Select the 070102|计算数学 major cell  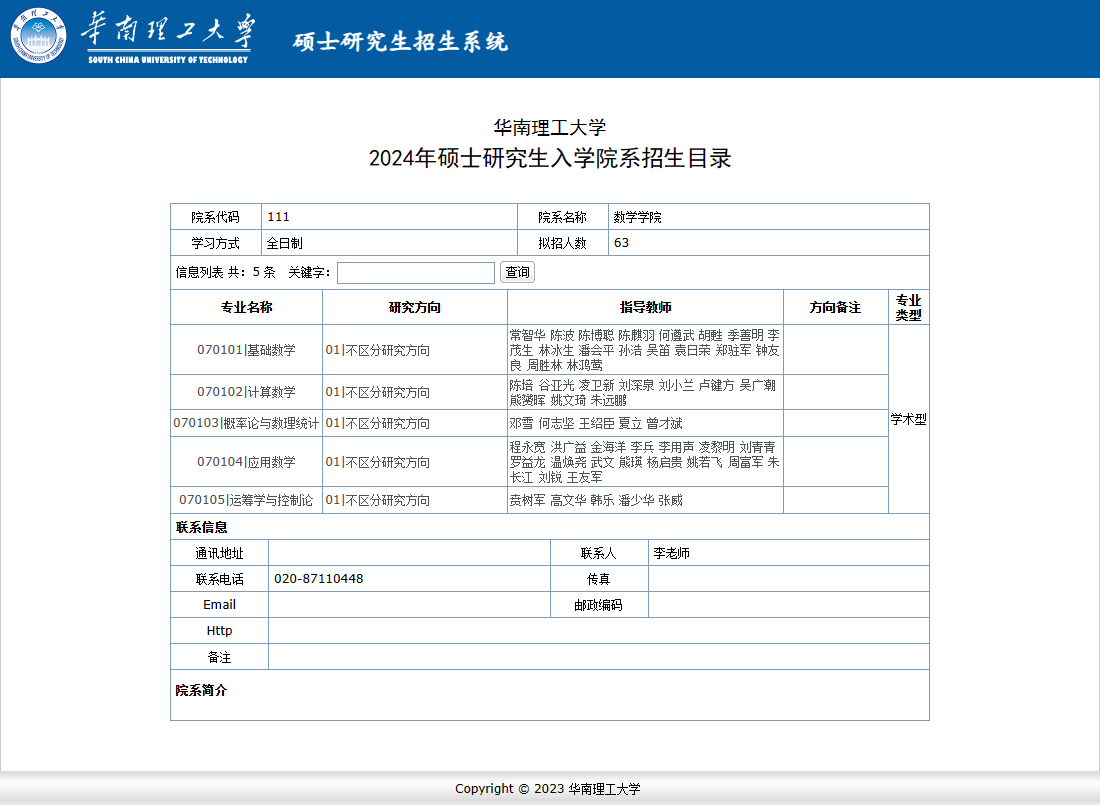246,392
